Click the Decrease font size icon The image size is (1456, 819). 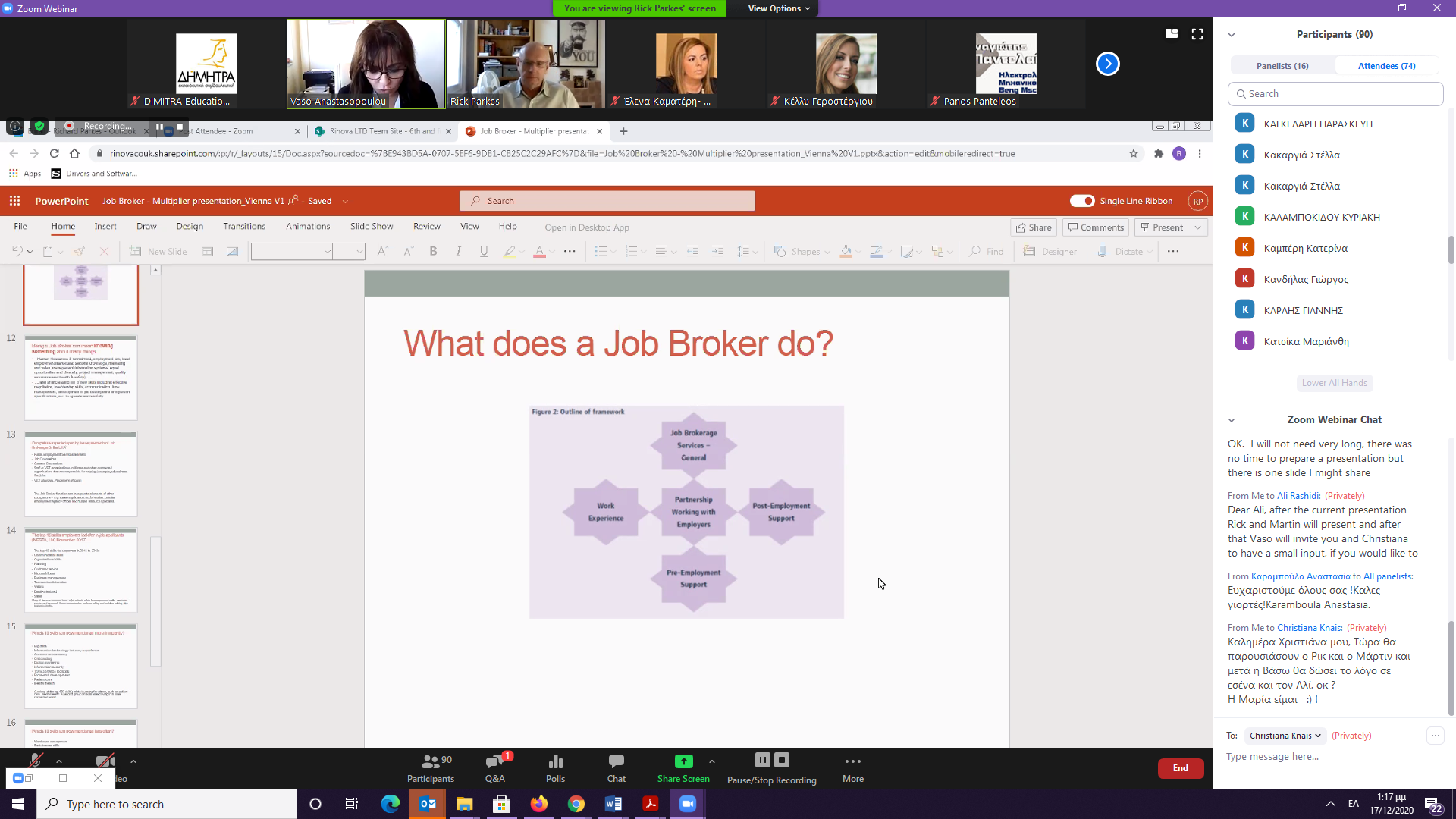(408, 251)
